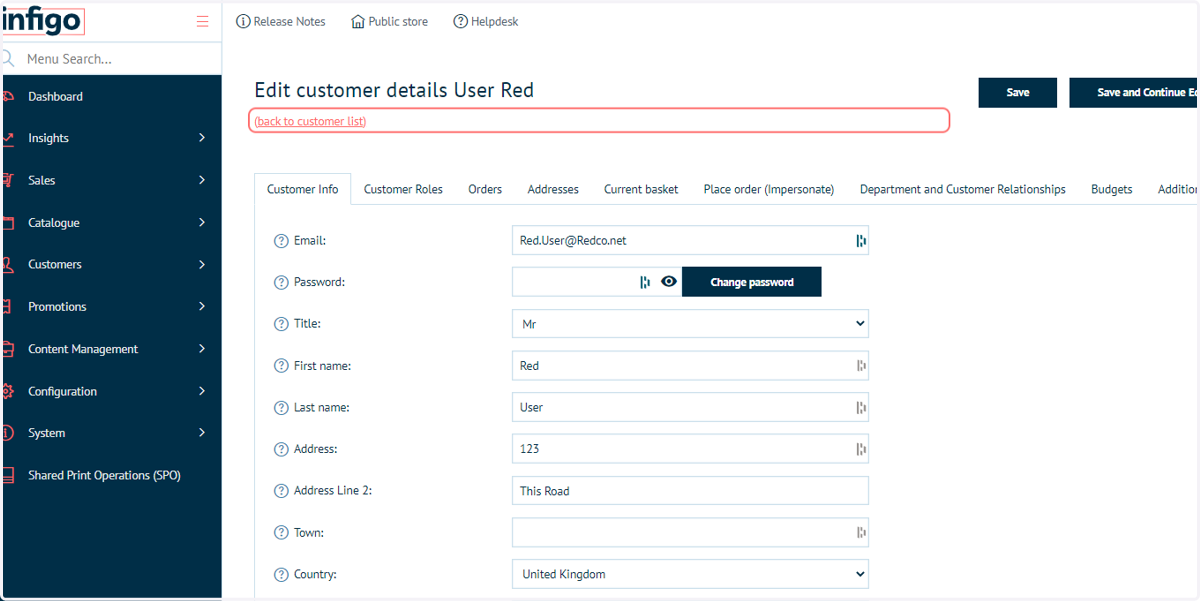Click the Content Management sidebar icon
Image resolution: width=1200 pixels, height=601 pixels.
coord(7,349)
